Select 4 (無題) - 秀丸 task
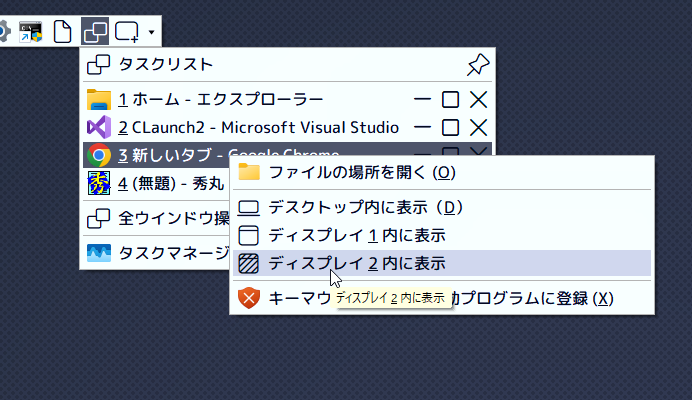 point(156,183)
